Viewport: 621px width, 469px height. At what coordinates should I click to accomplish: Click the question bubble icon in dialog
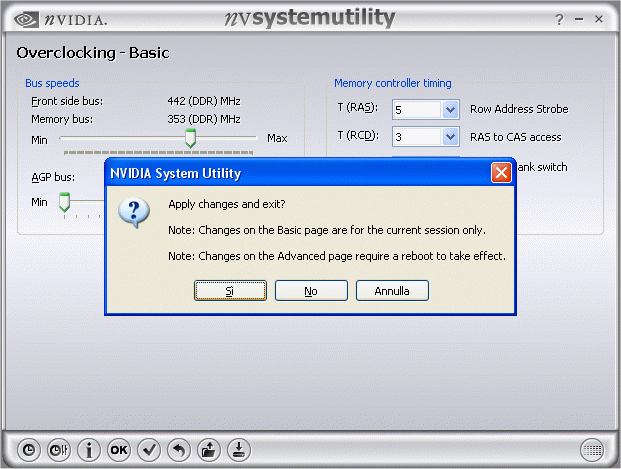134,213
